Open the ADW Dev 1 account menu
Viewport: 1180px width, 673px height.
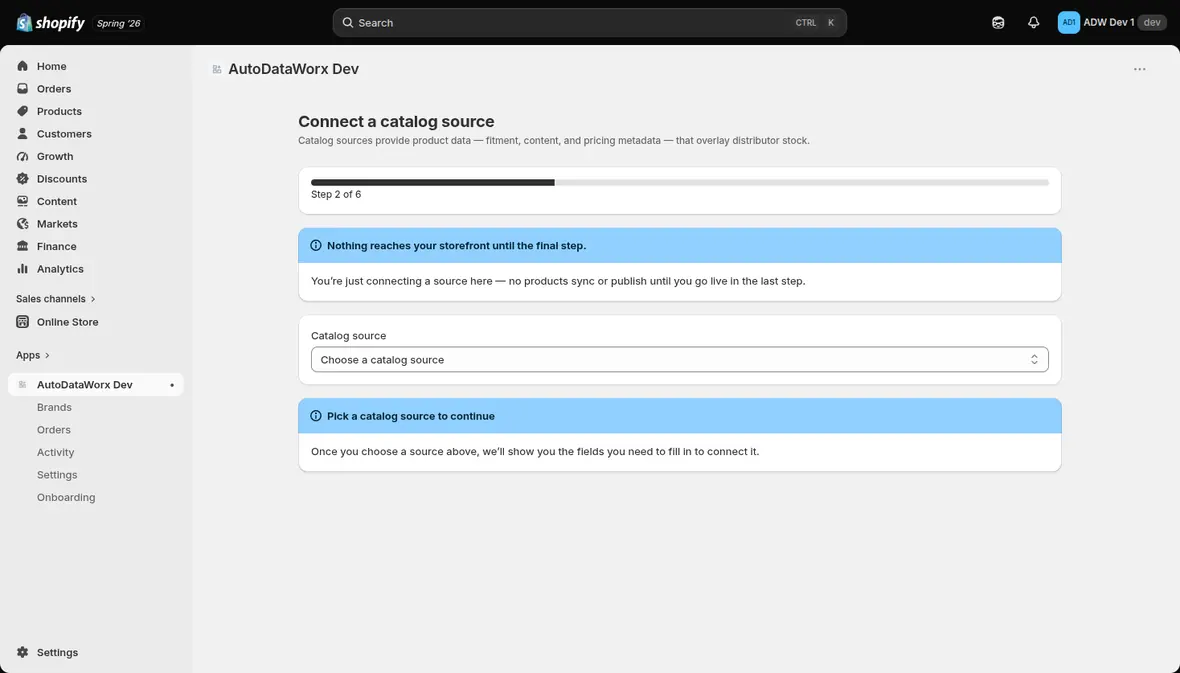point(1112,23)
